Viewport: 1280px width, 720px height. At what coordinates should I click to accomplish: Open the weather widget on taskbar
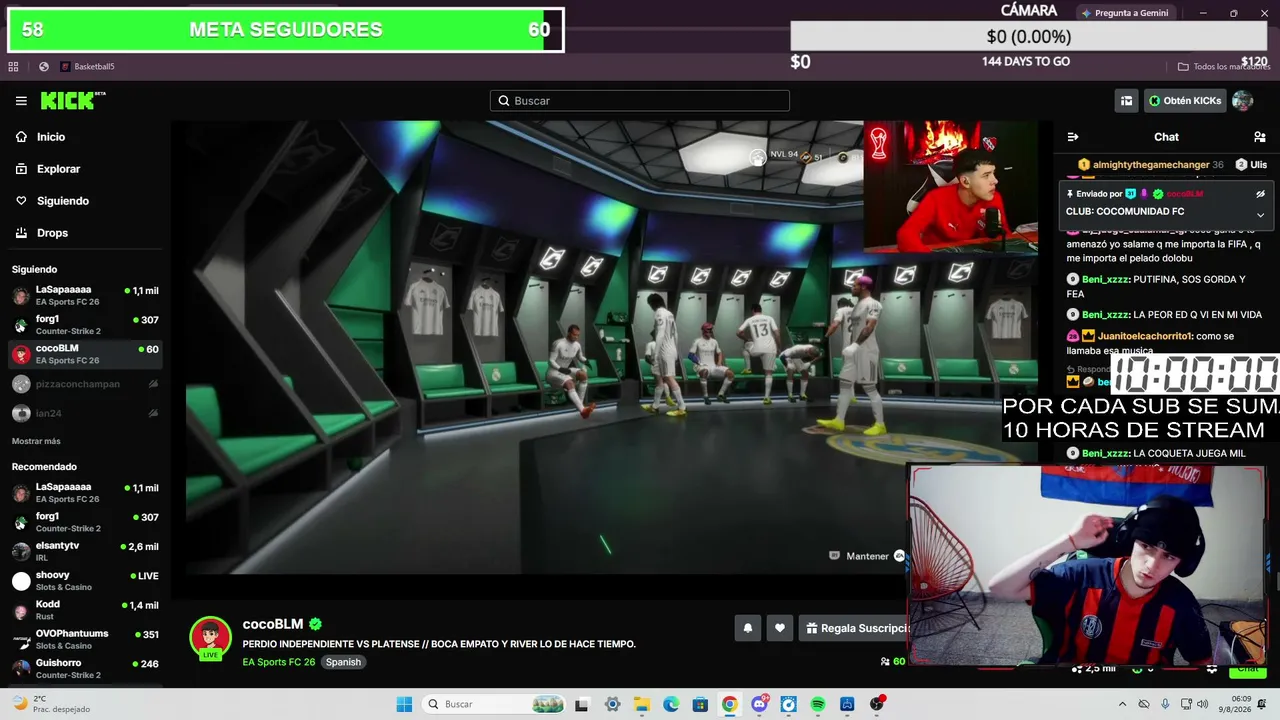point(52,704)
